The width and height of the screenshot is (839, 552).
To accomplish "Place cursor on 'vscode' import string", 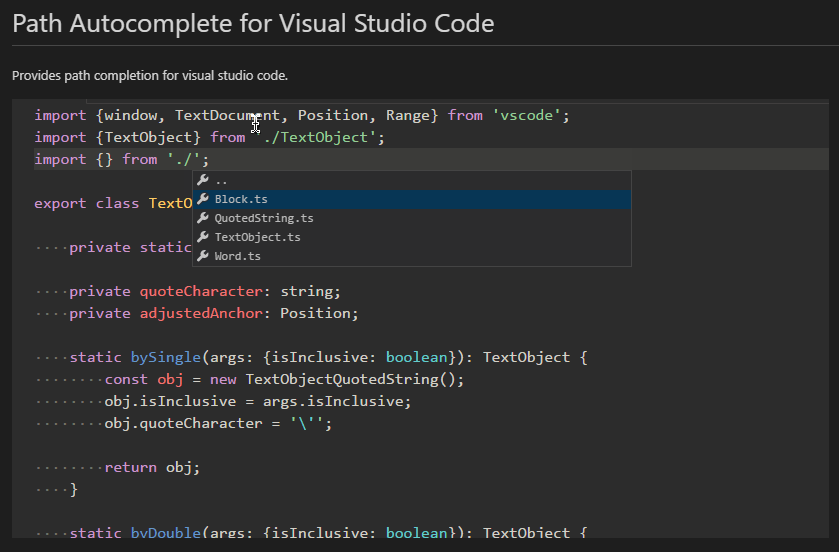I will 527,115.
